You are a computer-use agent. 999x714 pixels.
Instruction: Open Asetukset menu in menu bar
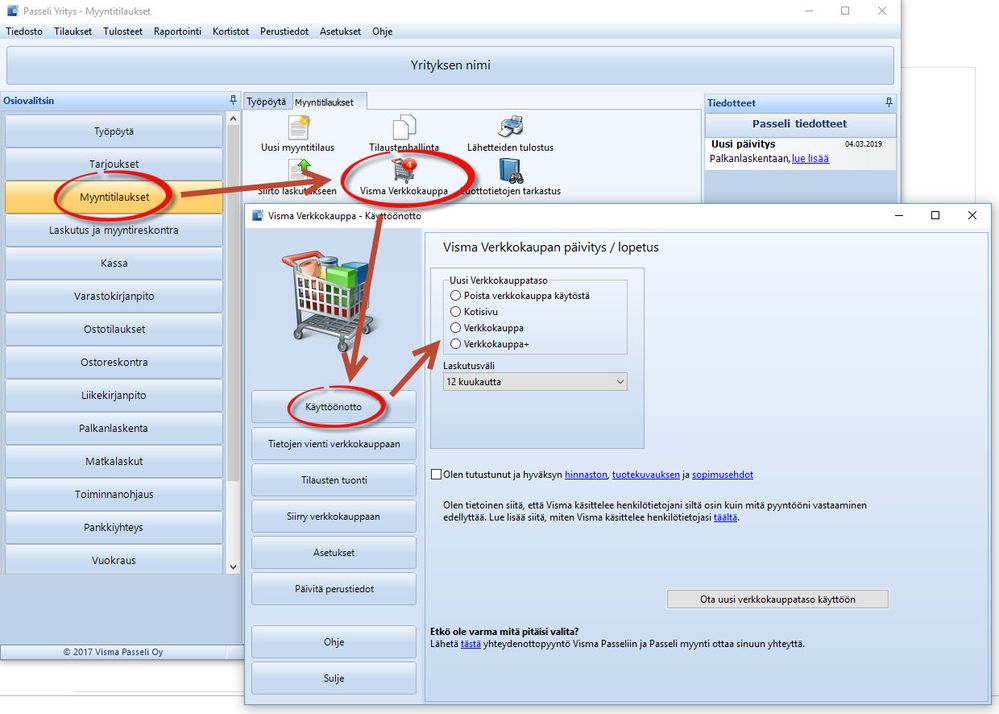click(340, 31)
